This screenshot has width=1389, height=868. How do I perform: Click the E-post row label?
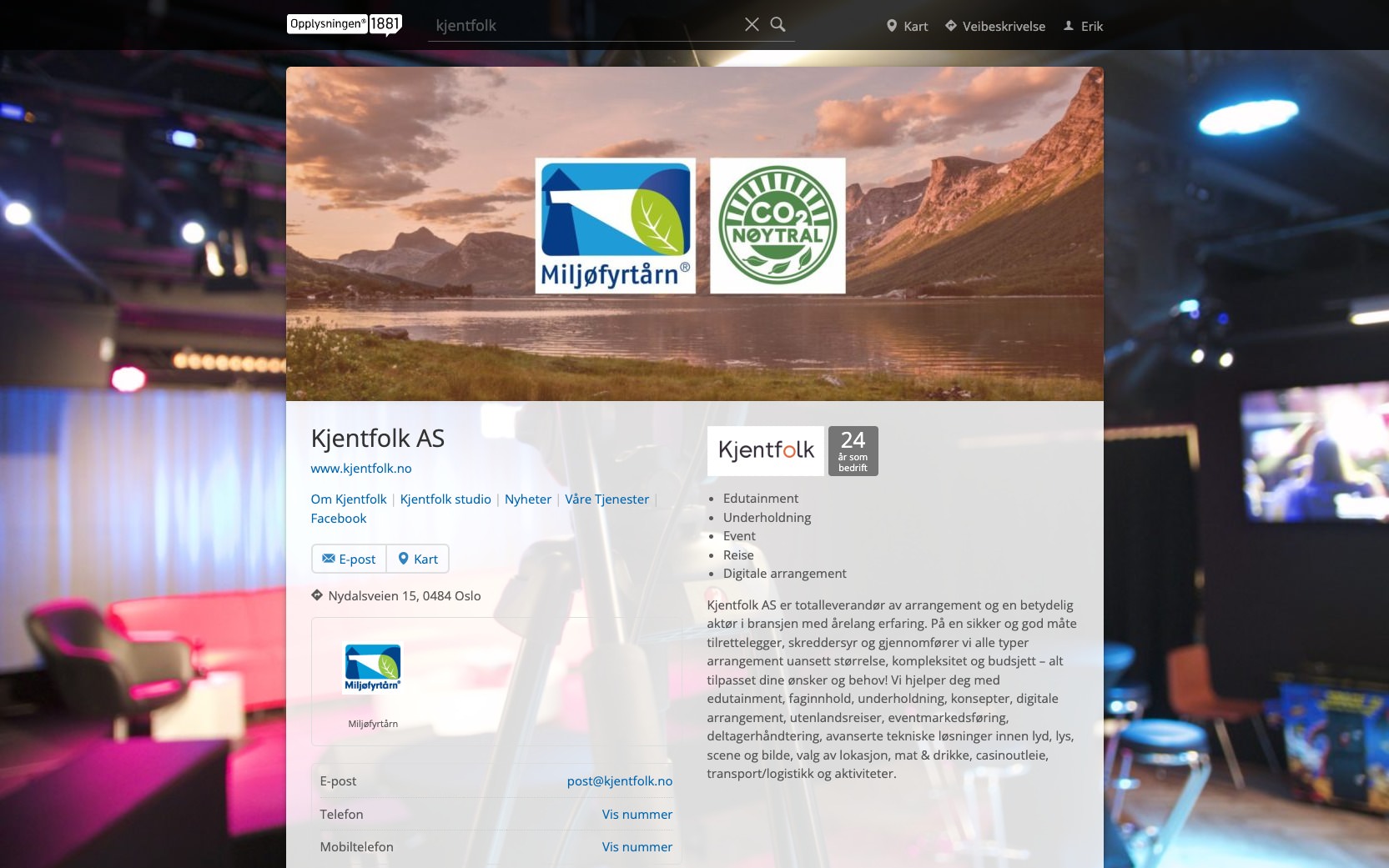click(338, 781)
